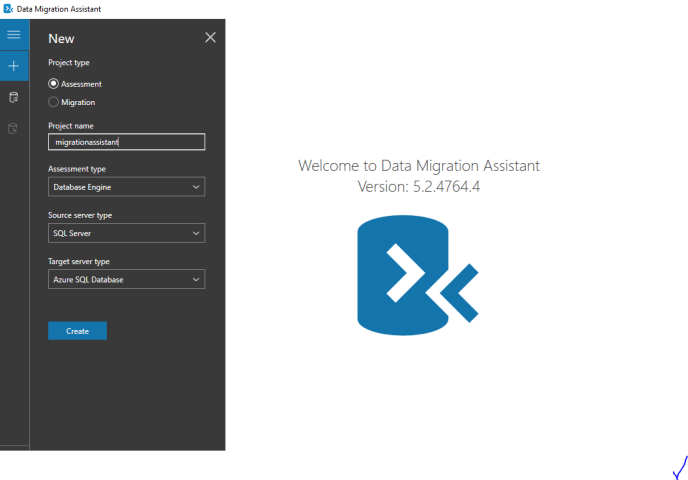The height and width of the screenshot is (480, 688).
Task: Click the Project name input field
Action: (126, 142)
